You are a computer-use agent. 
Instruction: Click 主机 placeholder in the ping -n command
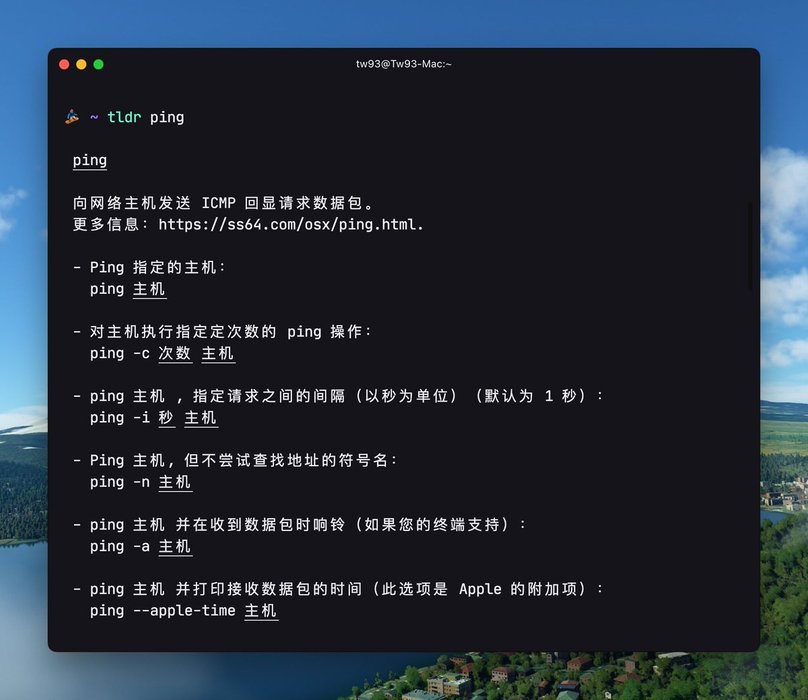click(175, 482)
